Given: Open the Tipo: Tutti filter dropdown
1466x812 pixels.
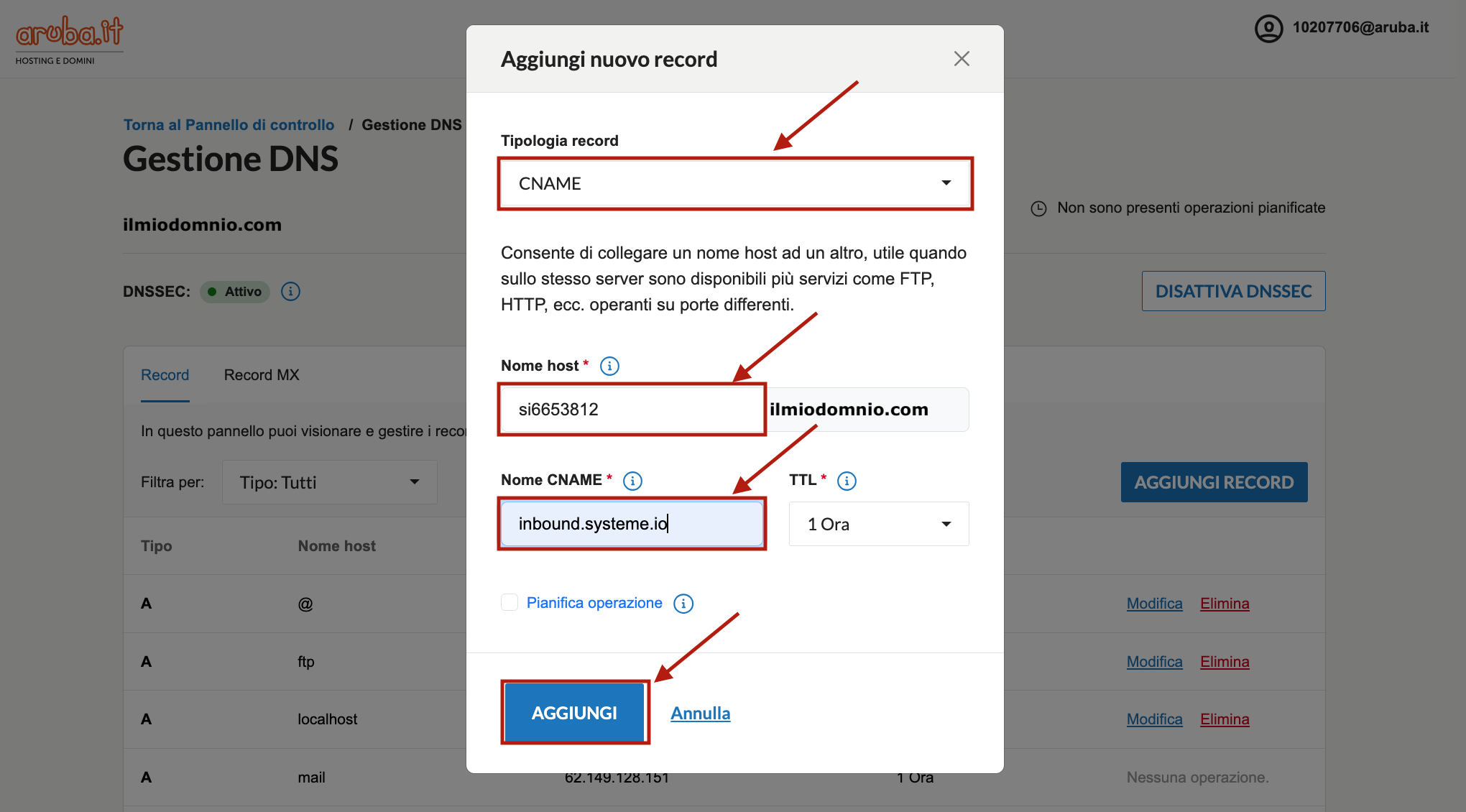Looking at the screenshot, I should point(330,482).
